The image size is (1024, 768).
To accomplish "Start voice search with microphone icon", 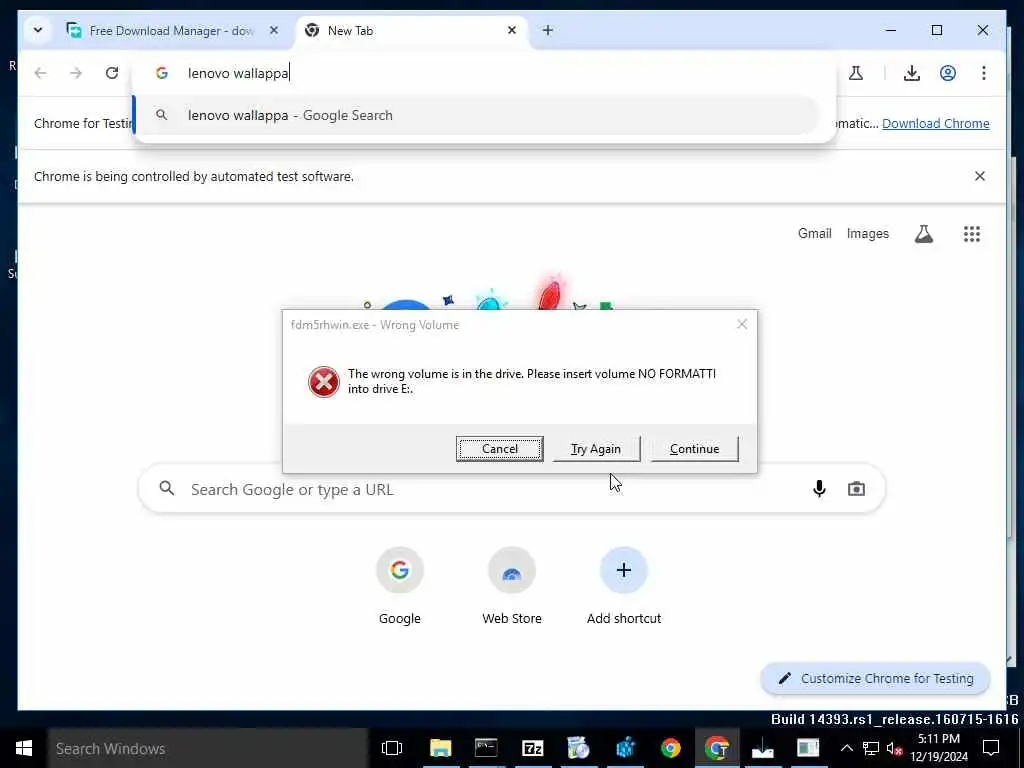I will pyautogui.click(x=819, y=488).
